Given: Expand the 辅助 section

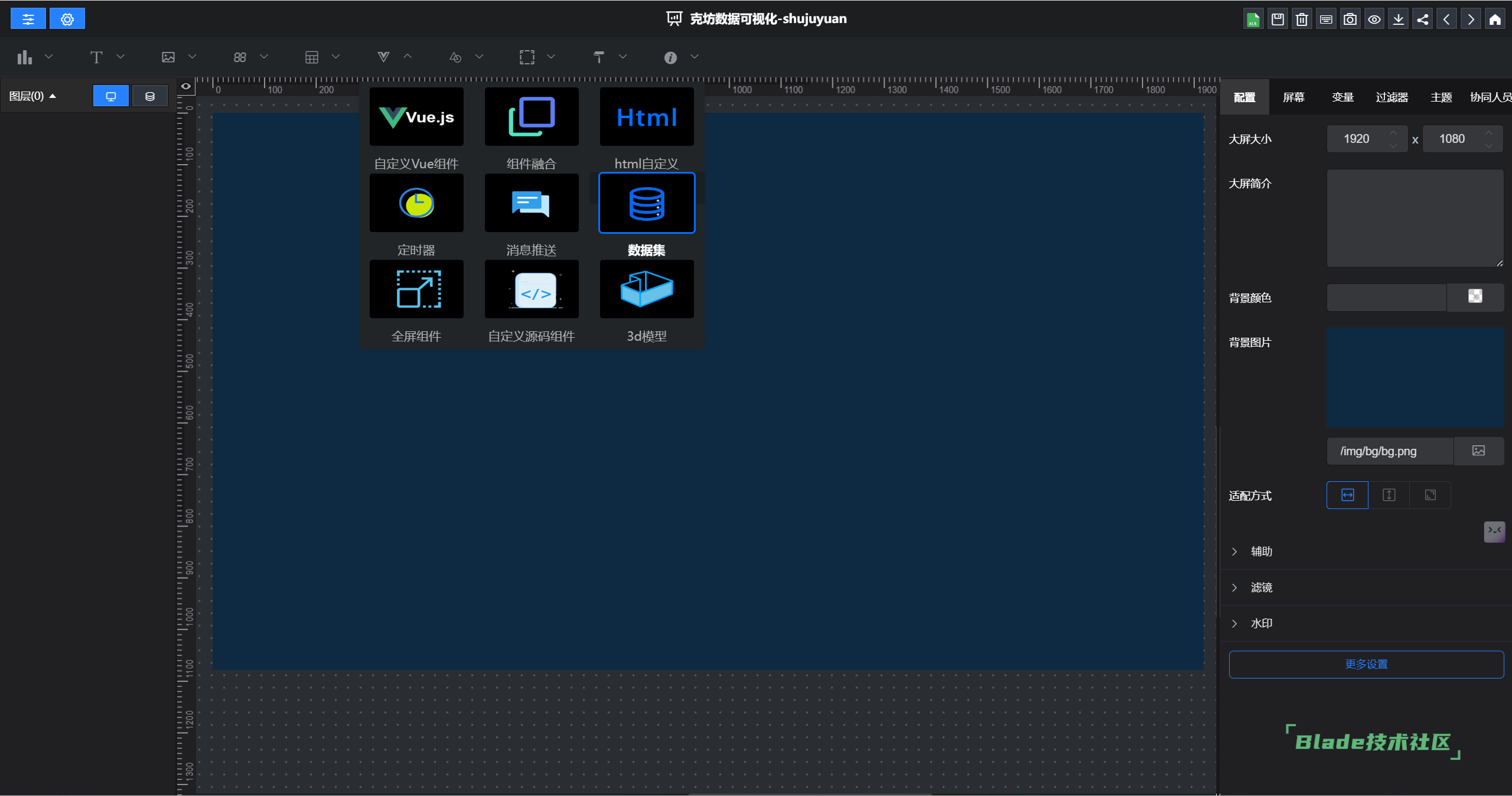Looking at the screenshot, I should pyautogui.click(x=1366, y=552).
